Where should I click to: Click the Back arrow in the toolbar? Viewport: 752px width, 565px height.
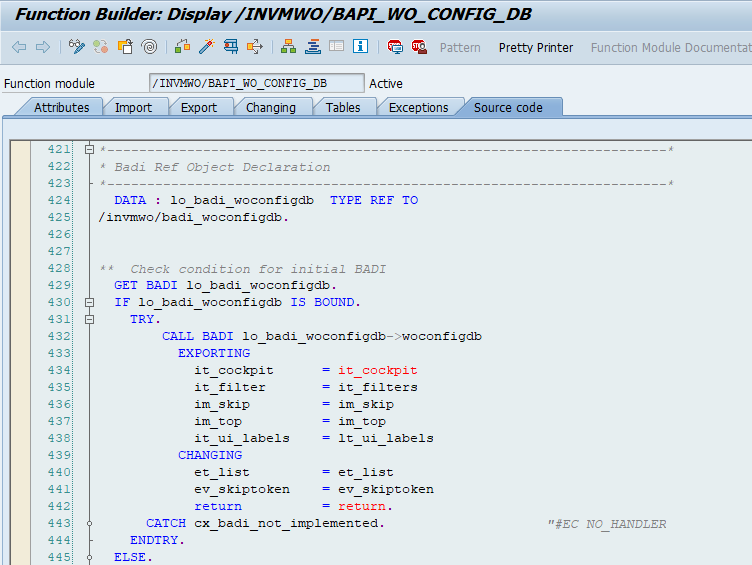(19, 47)
